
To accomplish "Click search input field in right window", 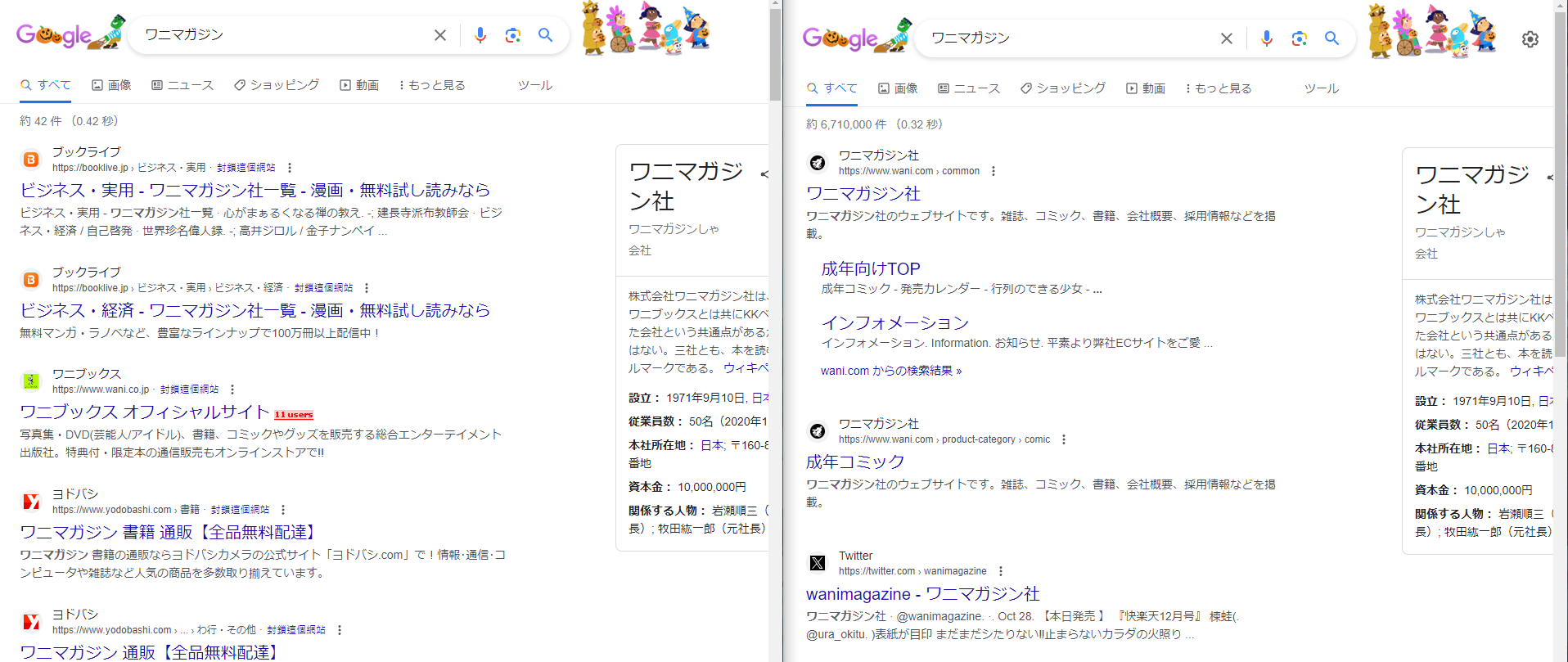I will 1069,38.
